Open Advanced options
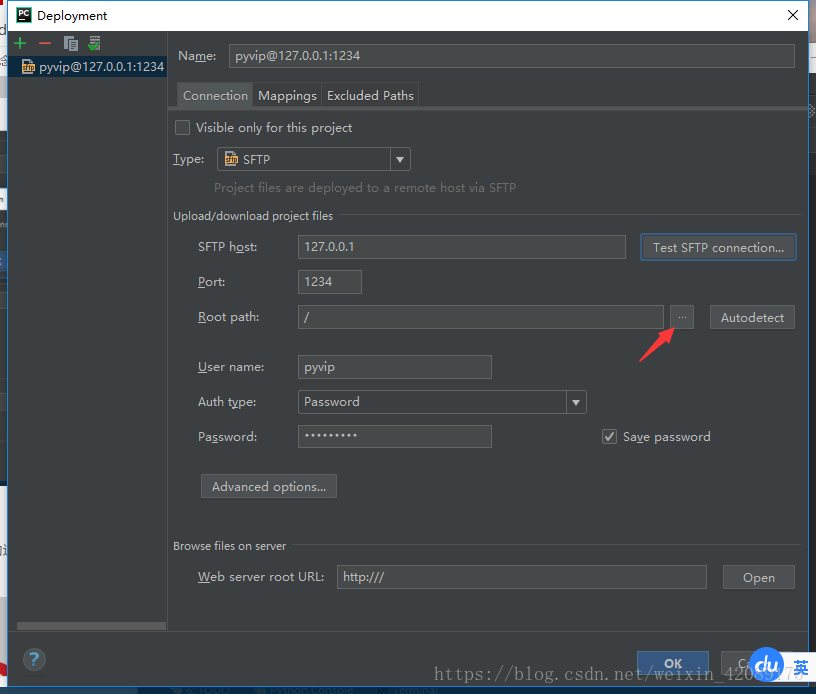The width and height of the screenshot is (816, 694). coord(269,486)
